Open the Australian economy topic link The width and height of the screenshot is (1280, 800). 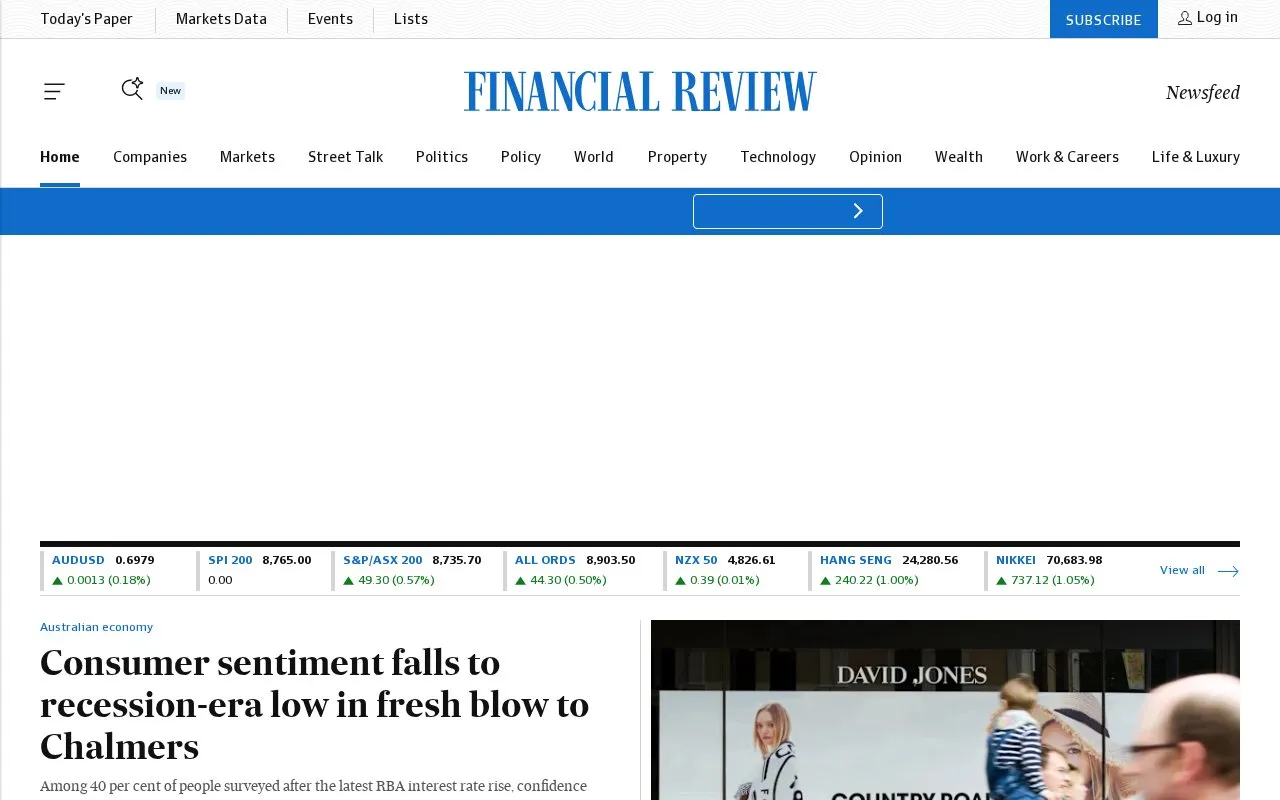coord(97,628)
